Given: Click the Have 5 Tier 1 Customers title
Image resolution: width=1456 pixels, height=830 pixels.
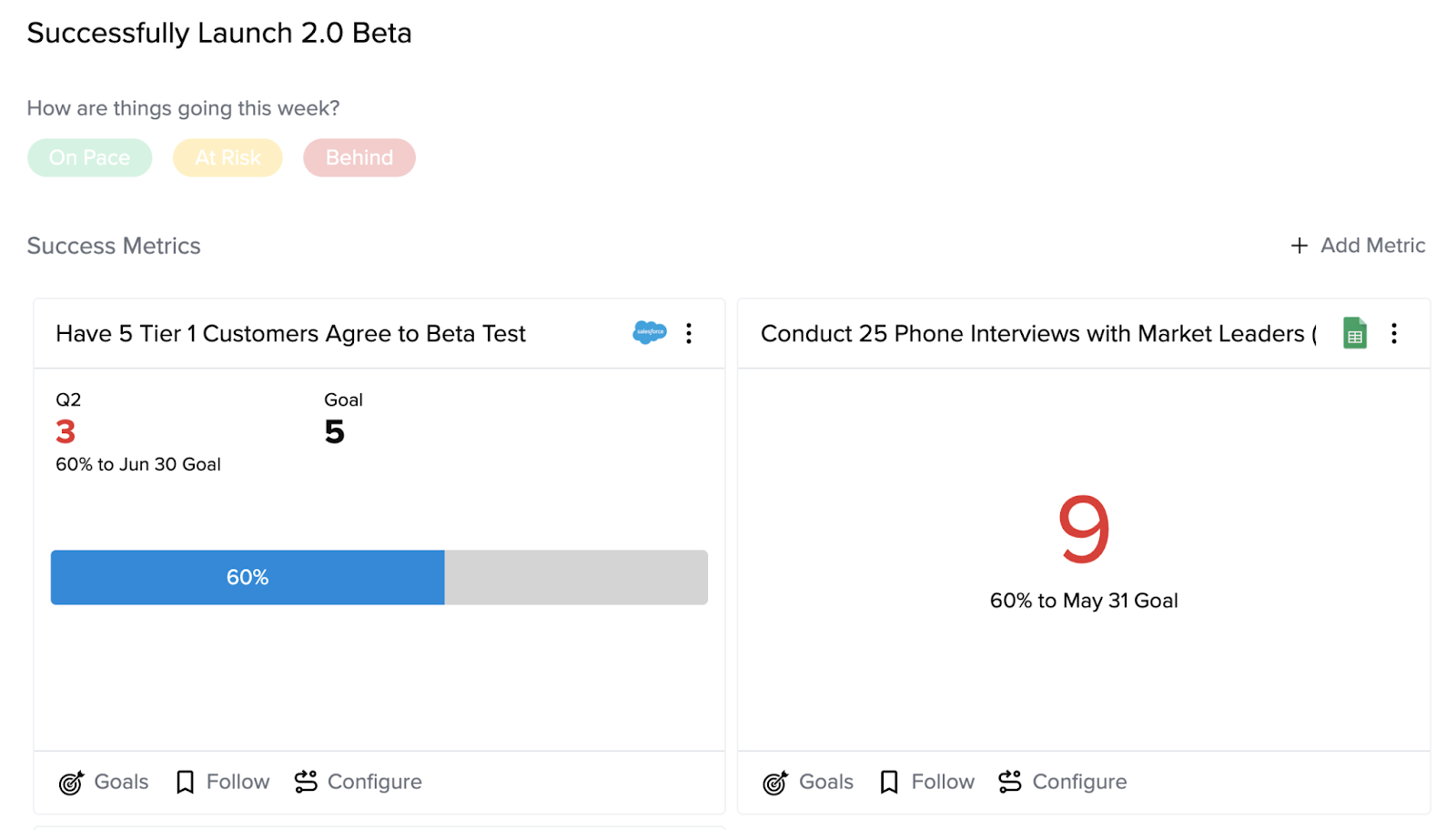Looking at the screenshot, I should (290, 334).
